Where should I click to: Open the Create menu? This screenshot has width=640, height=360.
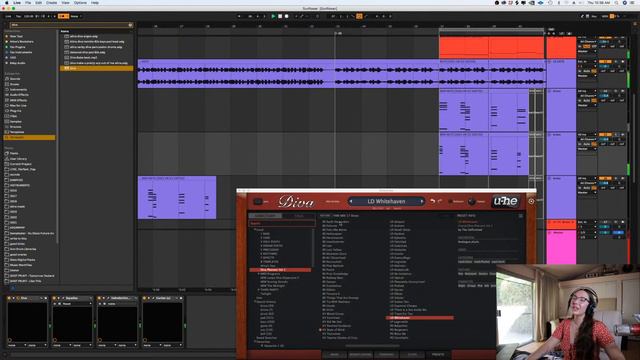(x=51, y=2)
